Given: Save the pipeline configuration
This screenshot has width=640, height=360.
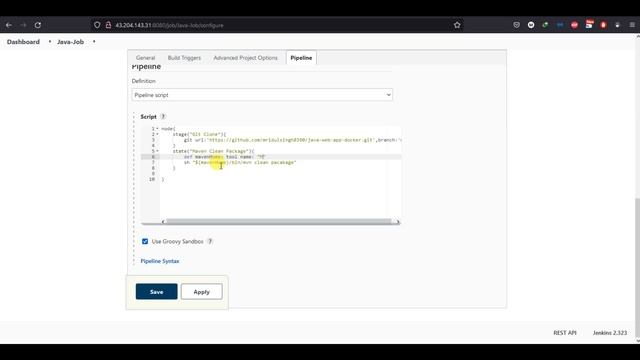Looking at the screenshot, I should [x=157, y=291].
